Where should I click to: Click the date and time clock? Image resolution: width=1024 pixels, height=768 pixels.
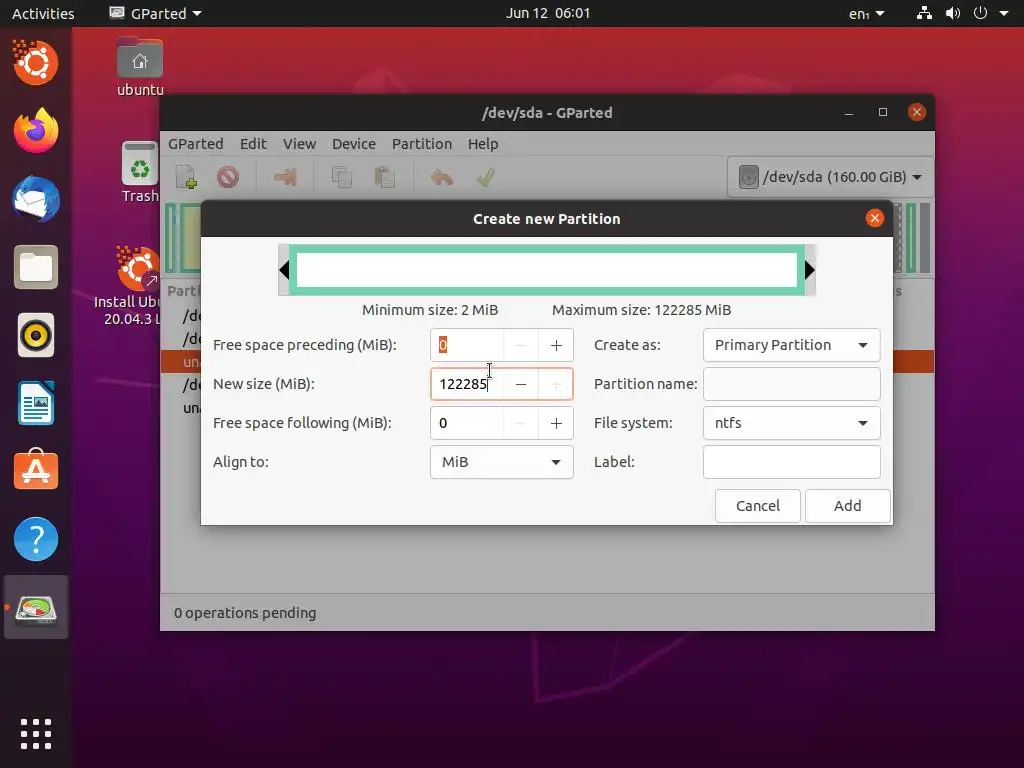pyautogui.click(x=548, y=13)
